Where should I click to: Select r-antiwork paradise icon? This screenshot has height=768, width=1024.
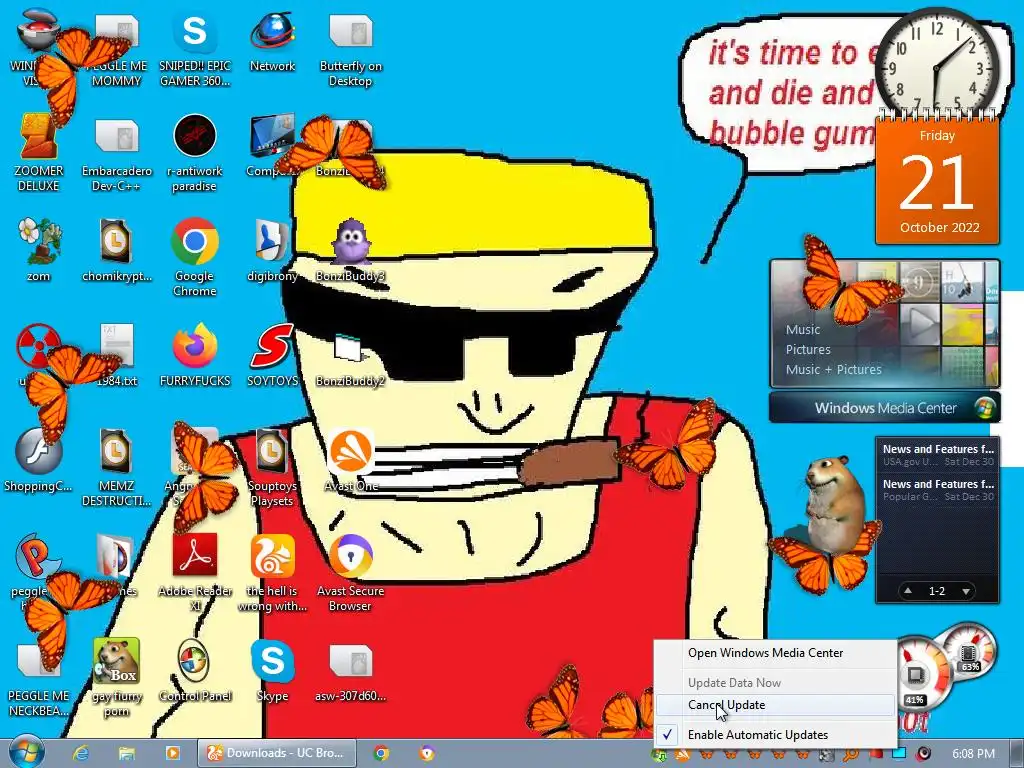(x=195, y=153)
